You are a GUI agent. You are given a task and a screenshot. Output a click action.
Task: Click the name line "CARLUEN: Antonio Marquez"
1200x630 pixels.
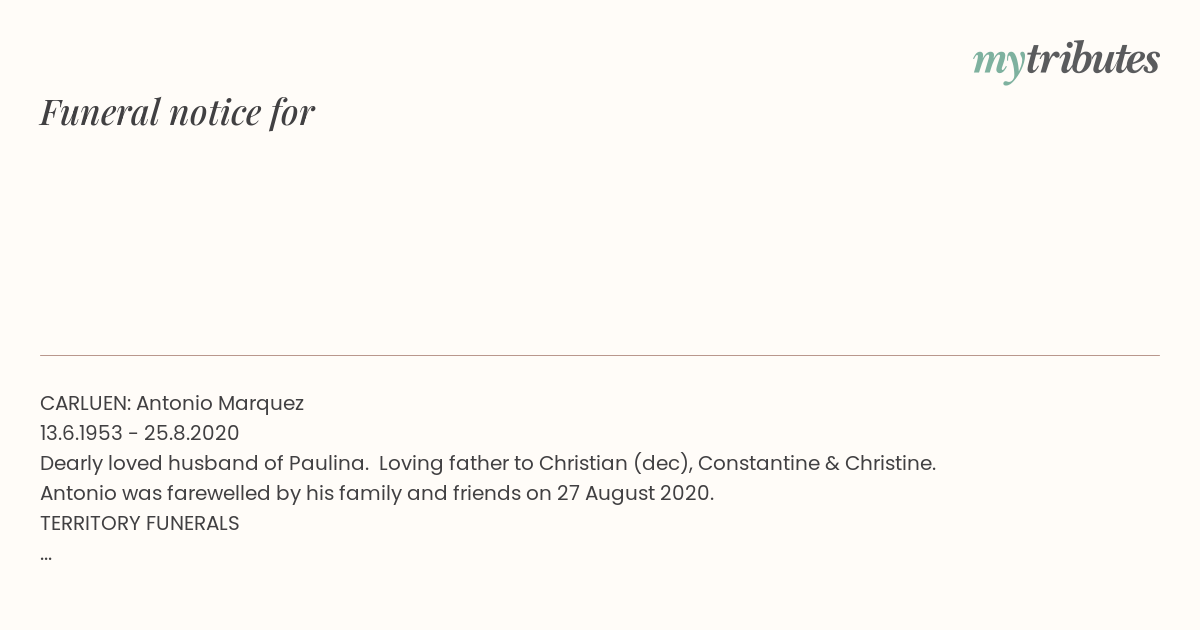[172, 403]
